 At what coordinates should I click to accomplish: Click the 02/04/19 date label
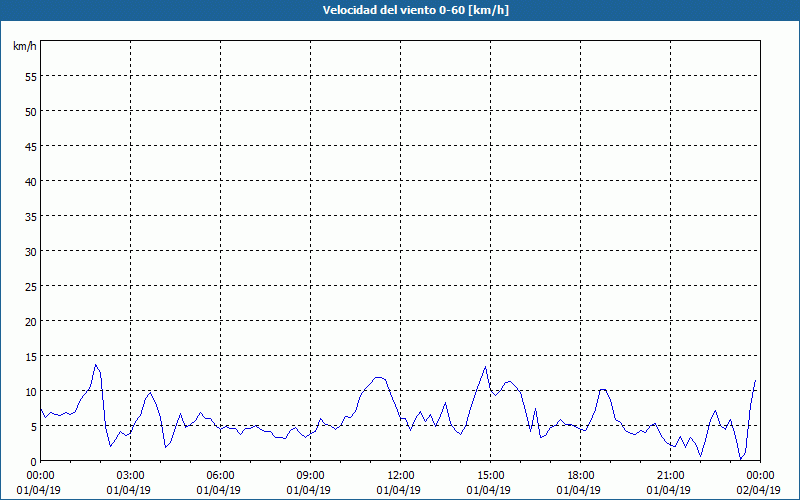(x=758, y=490)
